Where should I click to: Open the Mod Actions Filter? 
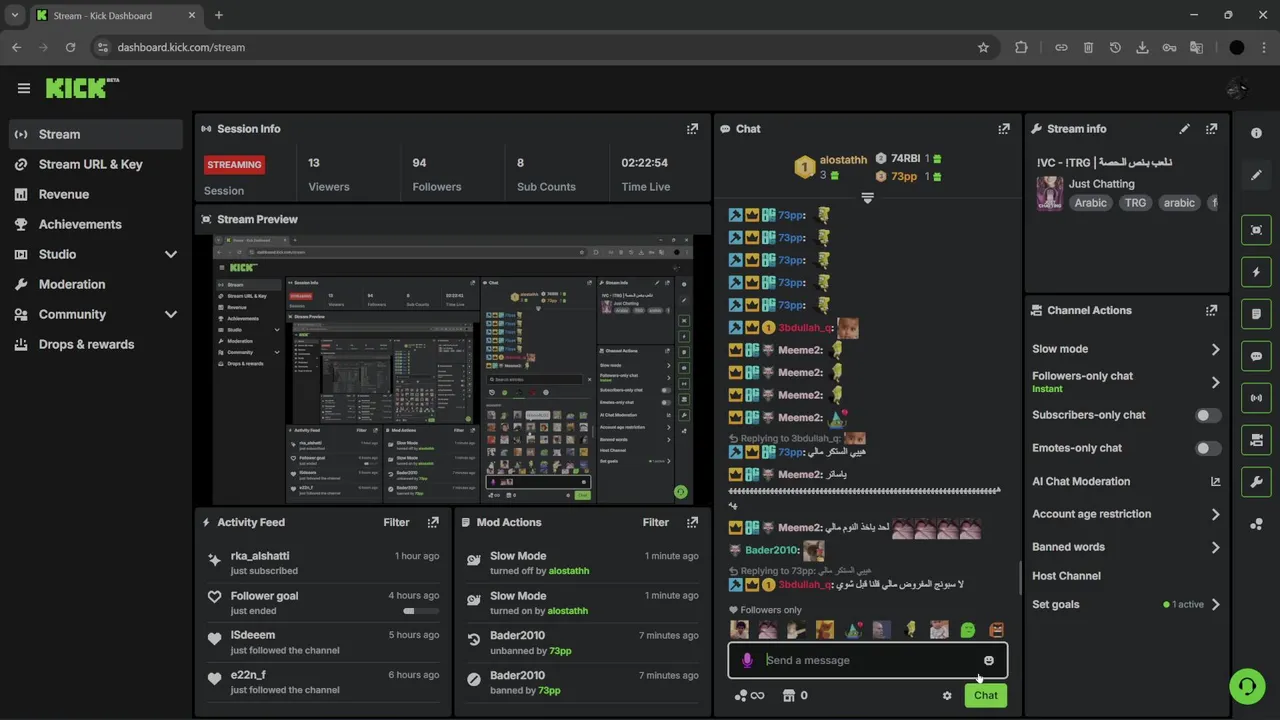(655, 522)
